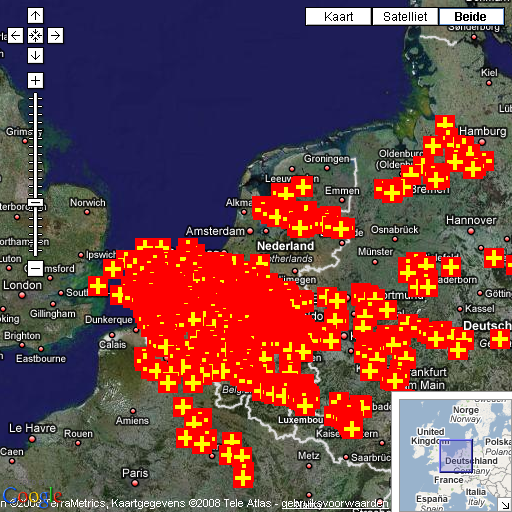Image resolution: width=512 pixels, height=512 pixels.
Task: Click France in the overview map
Action: [x=448, y=480]
